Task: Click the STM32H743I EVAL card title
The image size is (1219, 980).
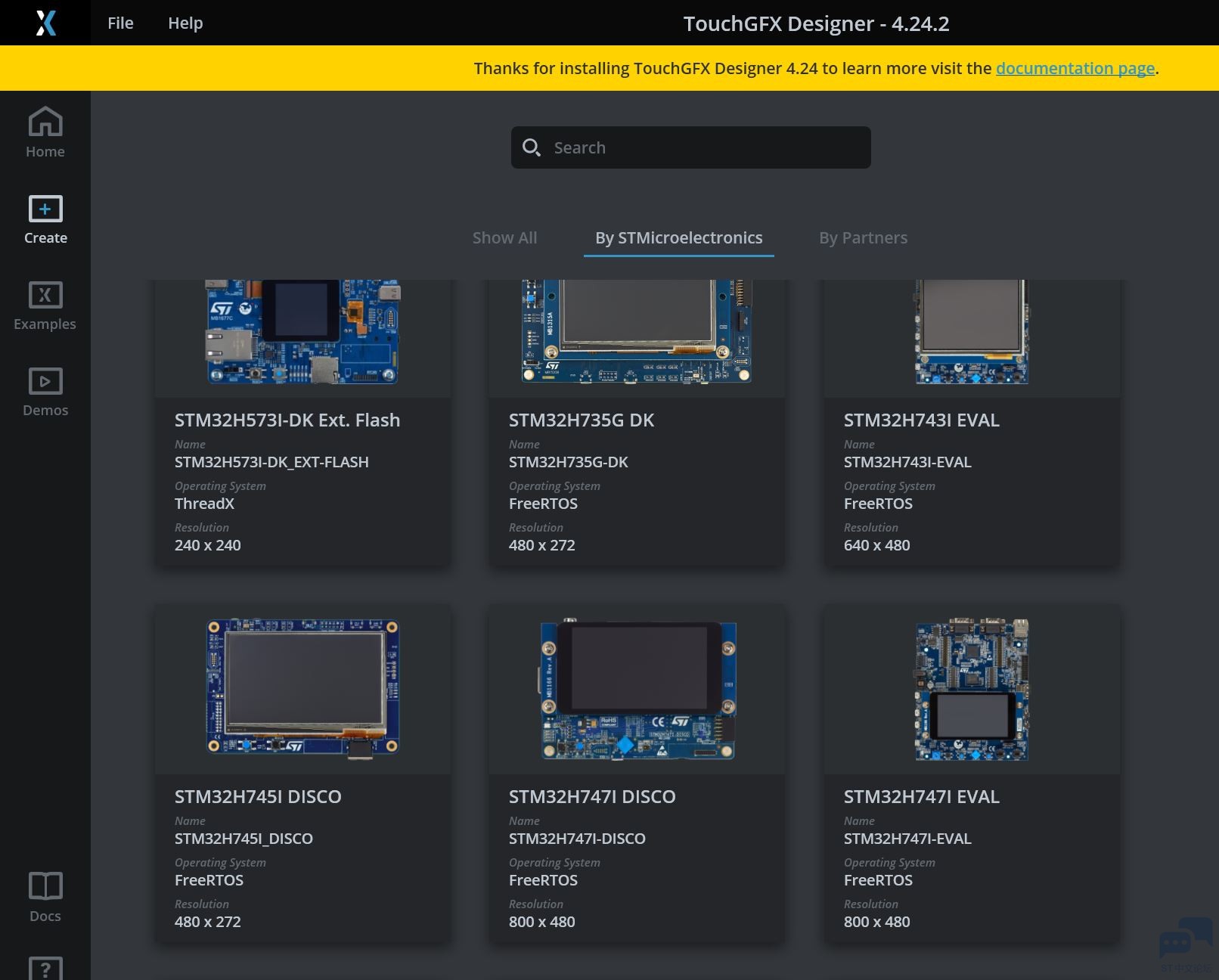Action: [922, 420]
